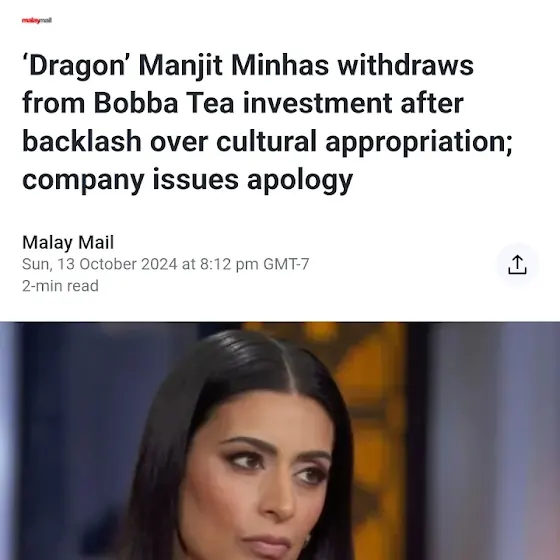Open the malaymail logo at top
The width and height of the screenshot is (560, 560).
[37, 20]
